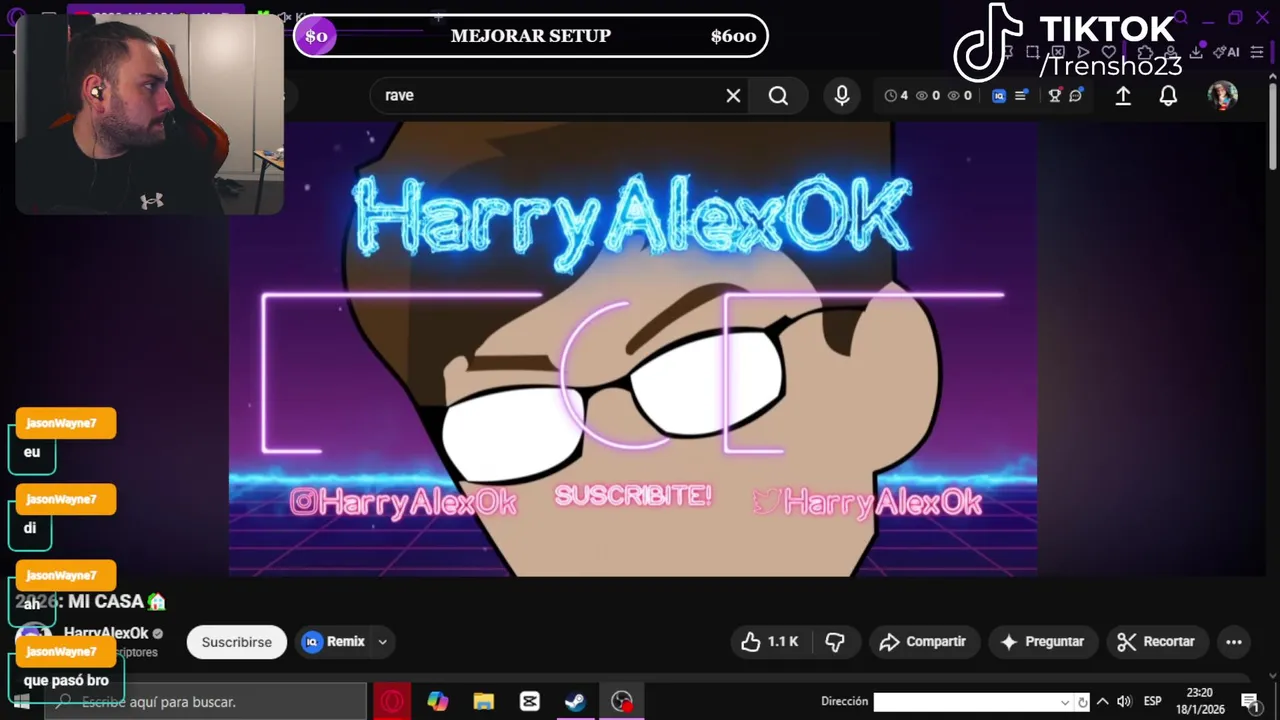Image resolution: width=1280 pixels, height=720 pixels.
Task: Open the upload arrow icon
Action: click(x=1123, y=95)
